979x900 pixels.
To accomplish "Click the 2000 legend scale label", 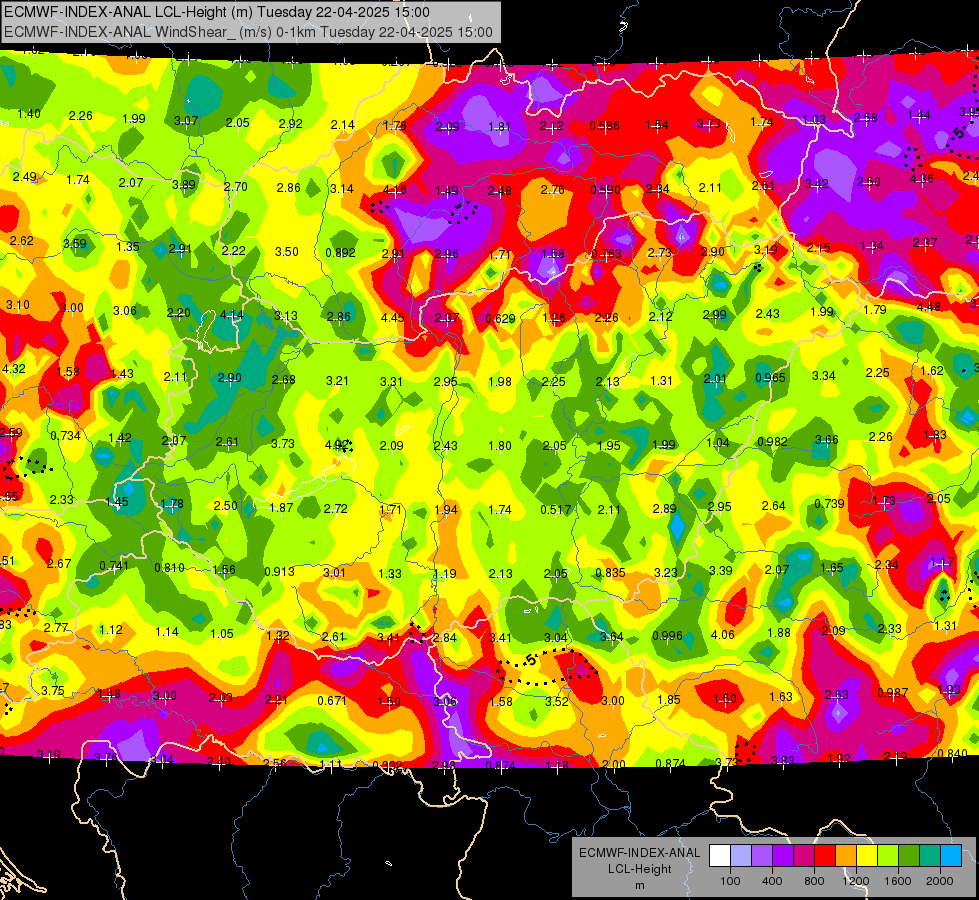I will tap(940, 881).
